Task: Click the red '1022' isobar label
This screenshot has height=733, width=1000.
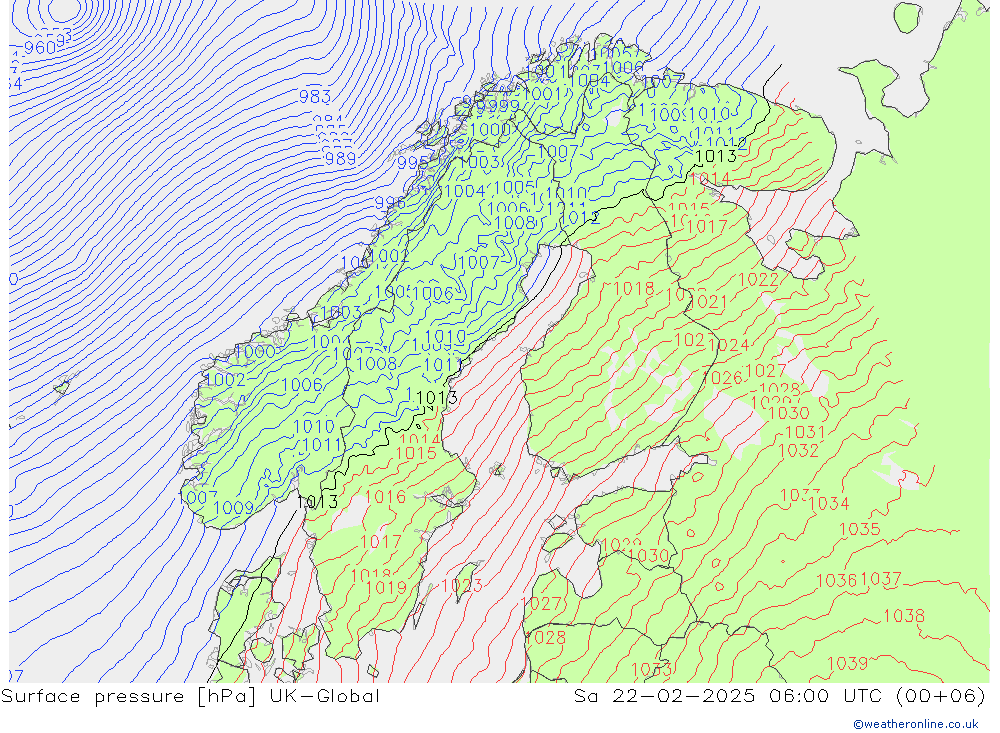Action: 758,279
